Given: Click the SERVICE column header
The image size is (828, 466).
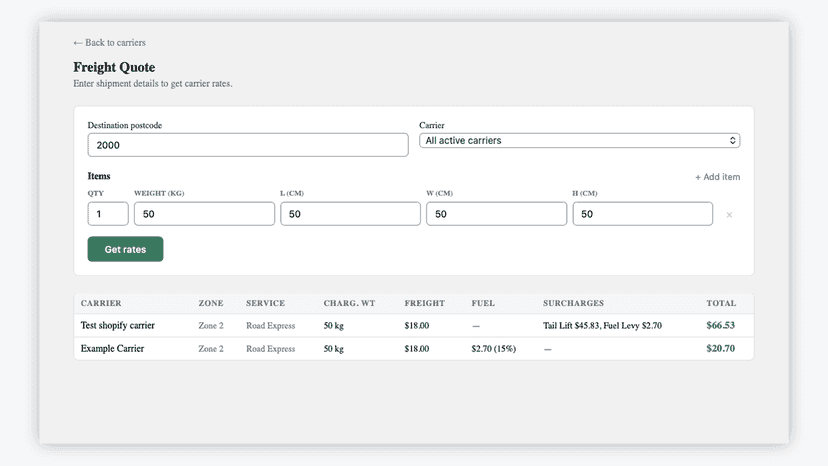Looking at the screenshot, I should [265, 303].
